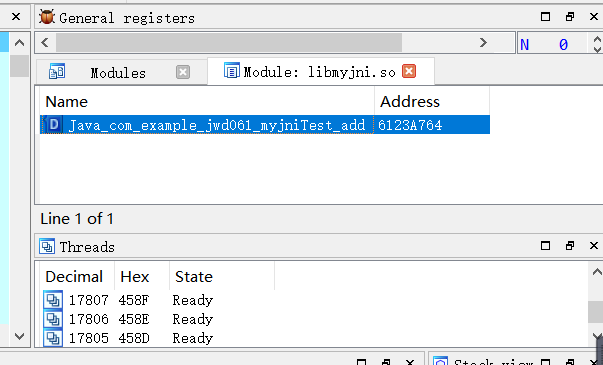The image size is (603, 365).
Task: Click the N flag value stepper
Action: (597, 44)
